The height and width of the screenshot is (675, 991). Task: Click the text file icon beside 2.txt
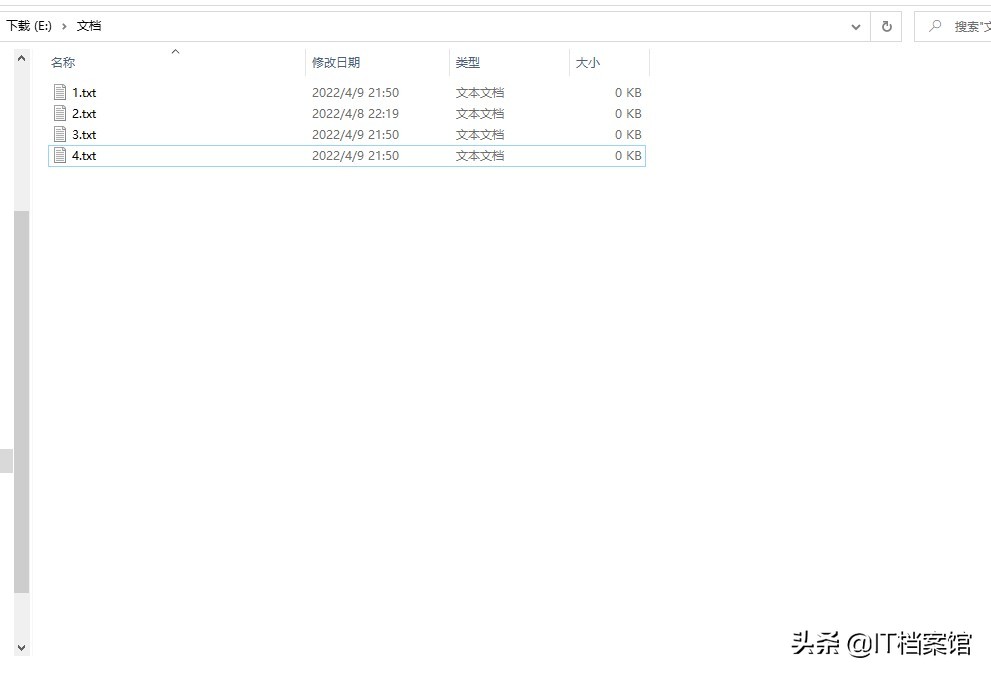[60, 113]
